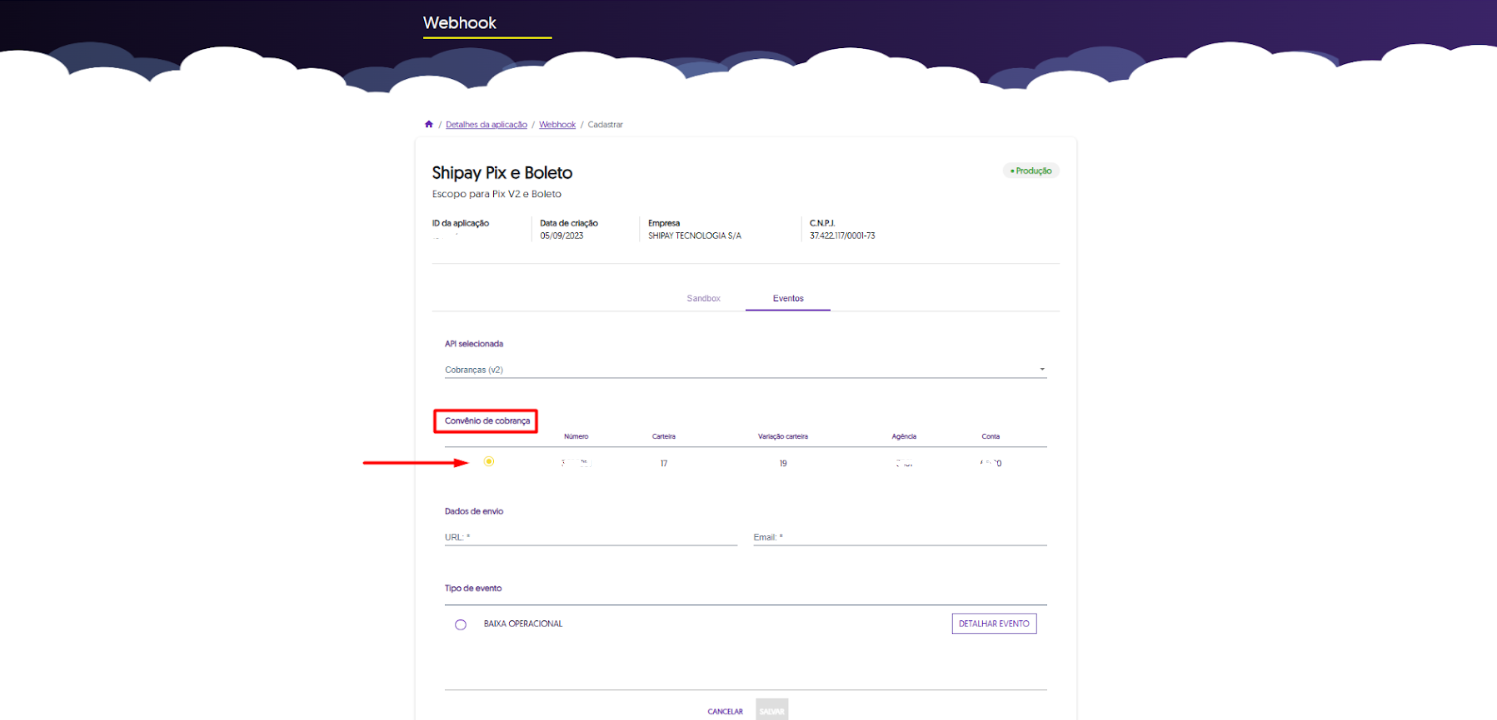Click the creation date 05/09/2023

[561, 236]
